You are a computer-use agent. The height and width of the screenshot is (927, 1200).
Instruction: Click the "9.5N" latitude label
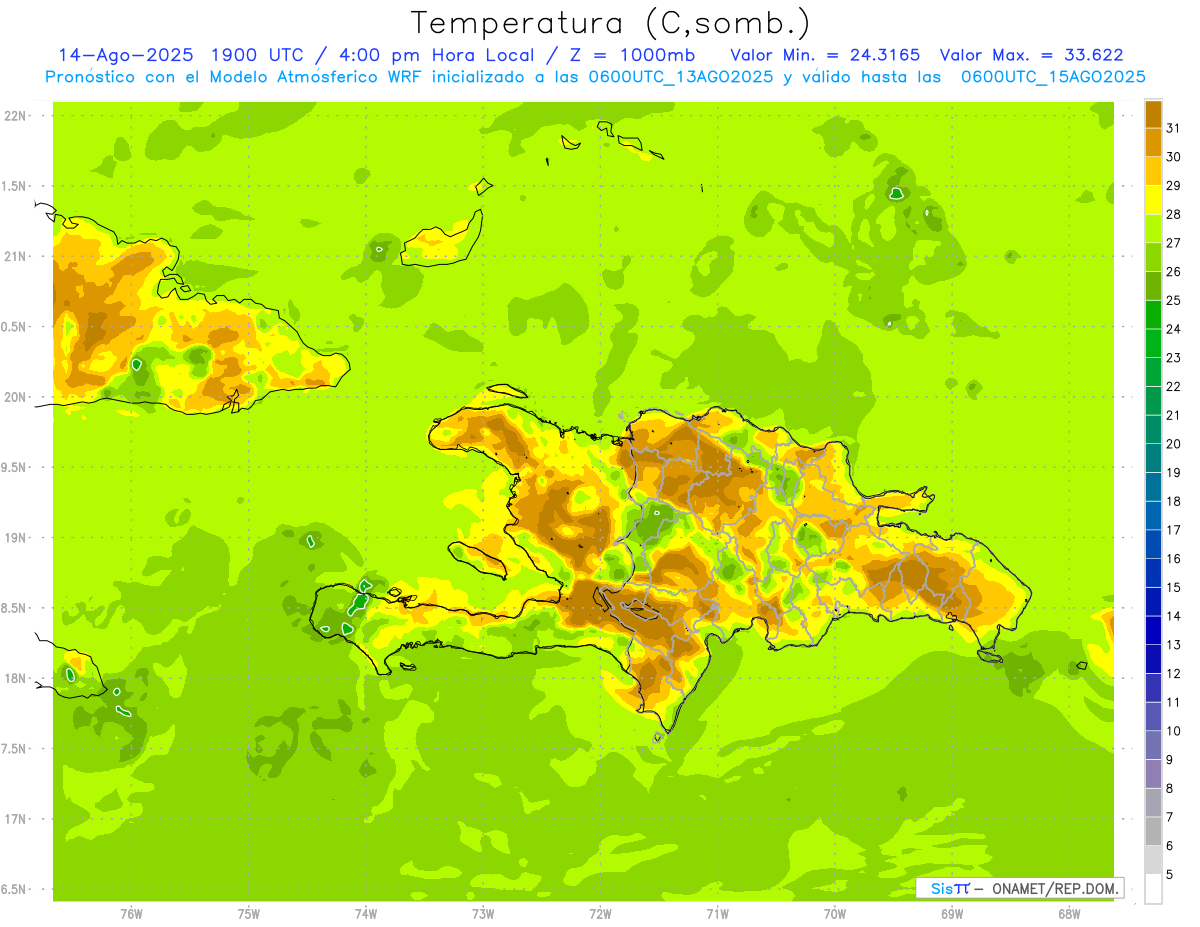point(15,468)
